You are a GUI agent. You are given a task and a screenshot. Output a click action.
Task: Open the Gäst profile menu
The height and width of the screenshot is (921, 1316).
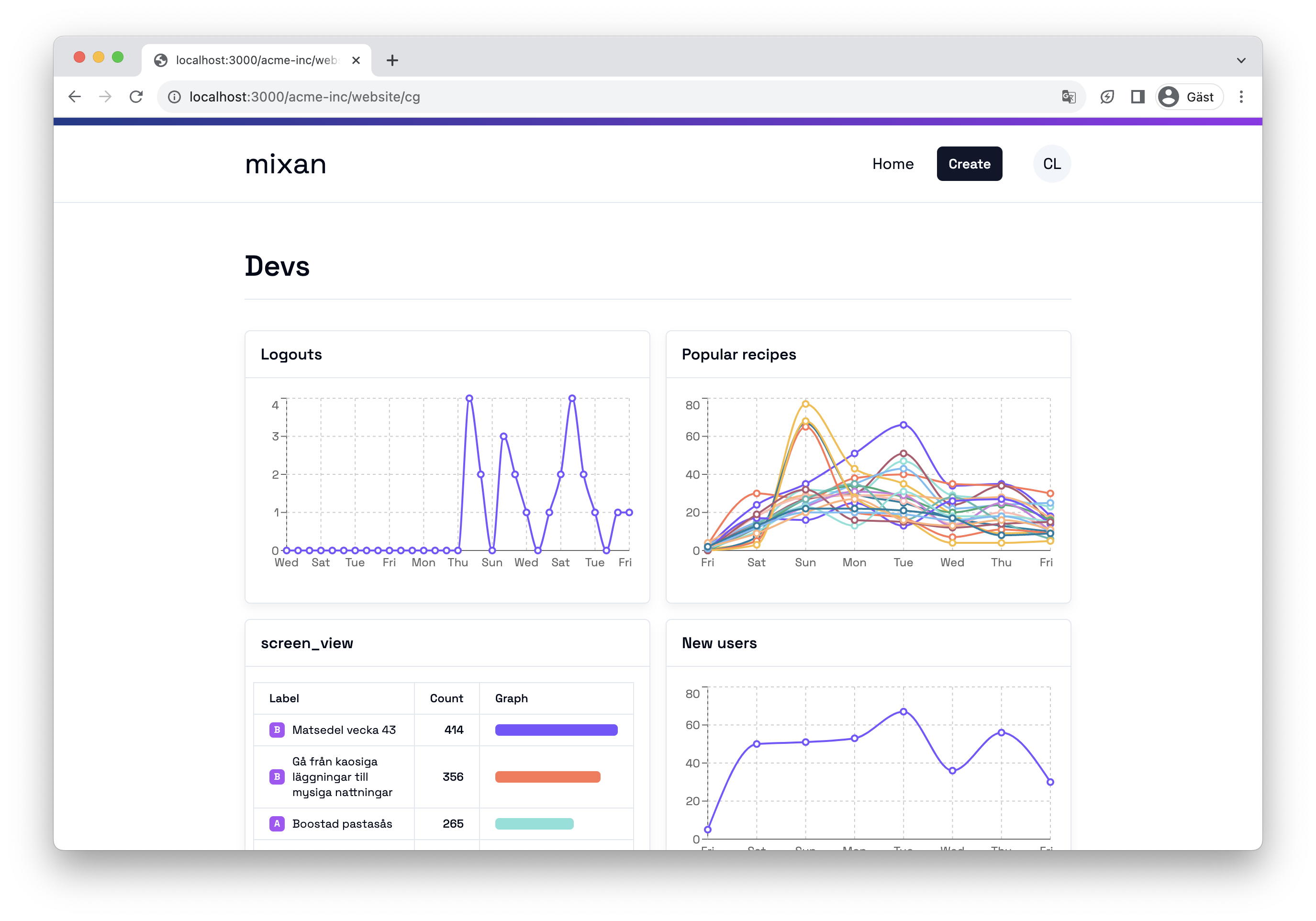pyautogui.click(x=1189, y=97)
